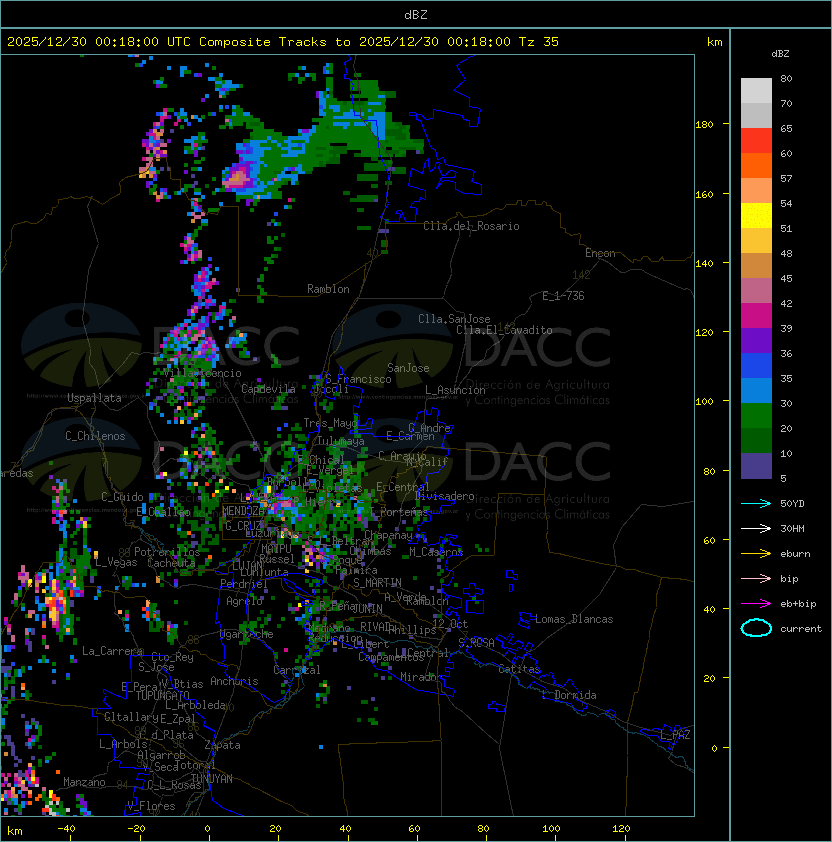The image size is (832, 842).
Task: Click the 'Uspallata' map label
Action: [x=94, y=398]
